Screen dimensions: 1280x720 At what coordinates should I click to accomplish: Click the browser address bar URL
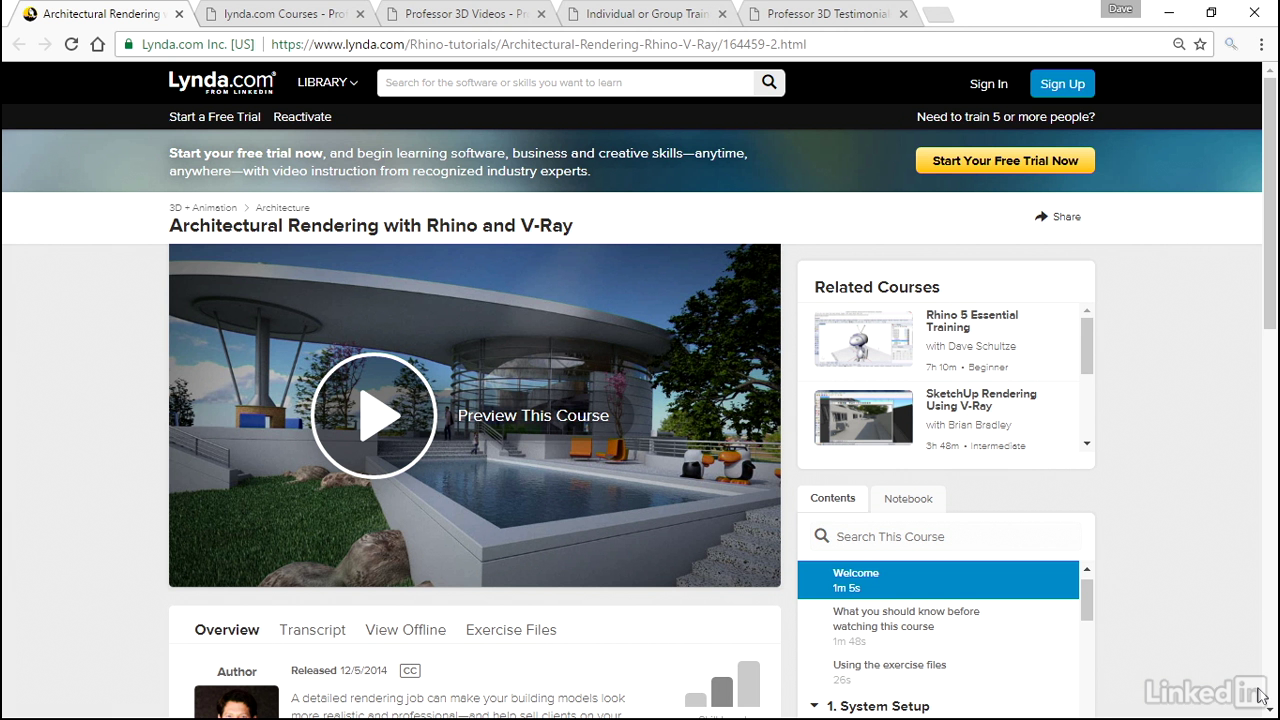point(538,44)
